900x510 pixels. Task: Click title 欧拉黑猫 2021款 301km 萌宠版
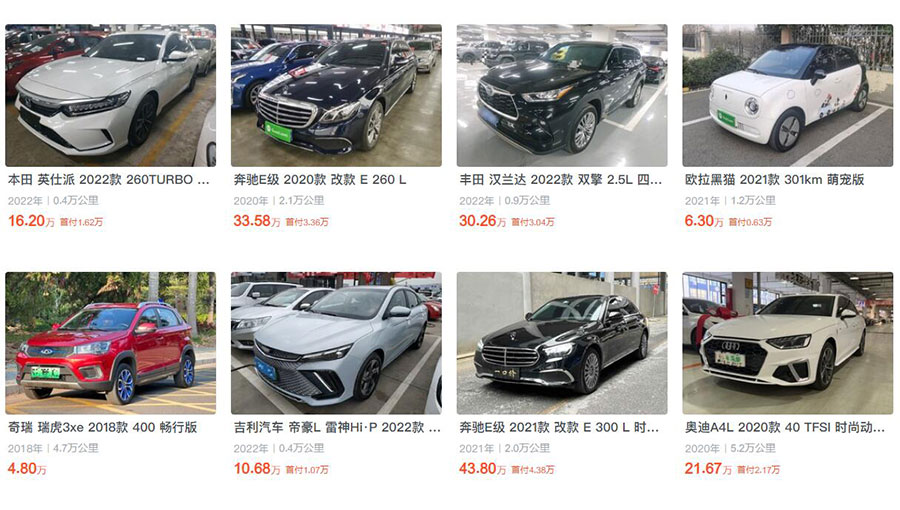[x=774, y=180]
